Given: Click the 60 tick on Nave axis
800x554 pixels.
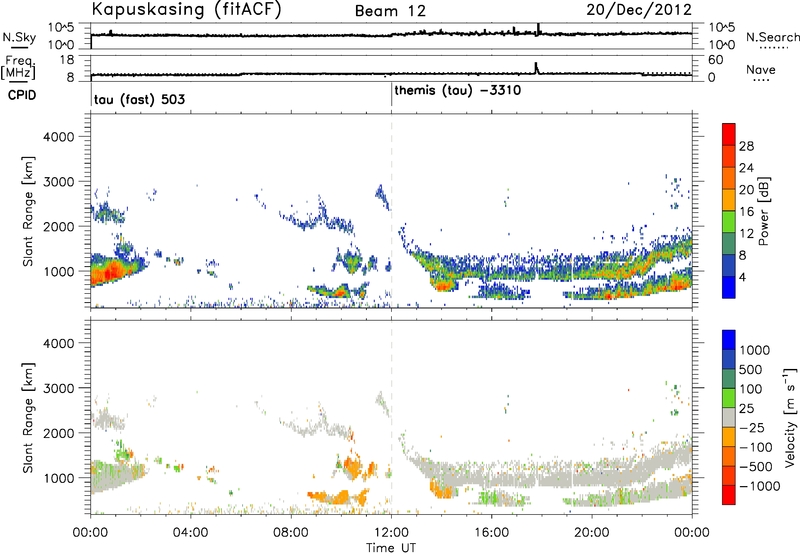Looking at the screenshot, I should click(x=715, y=60).
